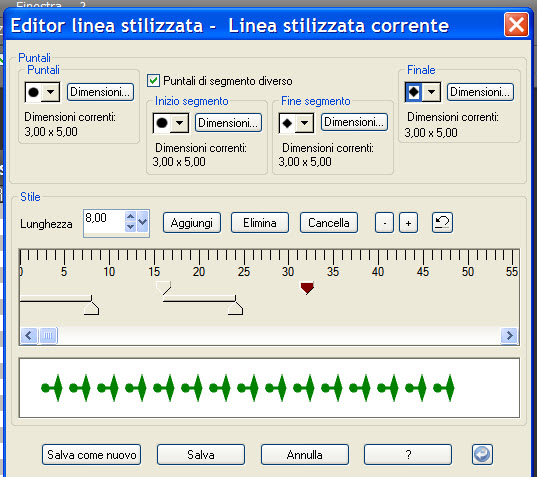Click the Dimensioni button under Finale
This screenshot has width=537, height=477.
point(480,92)
